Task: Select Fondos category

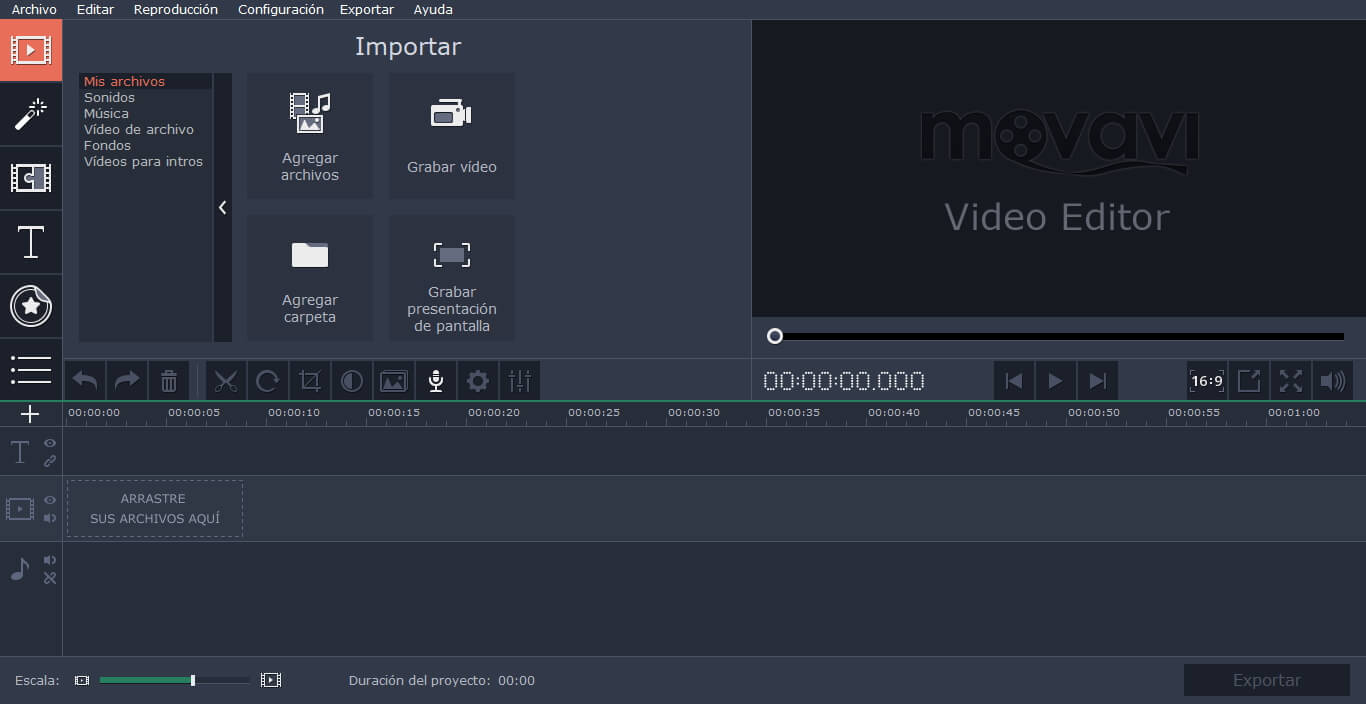Action: pos(145,145)
